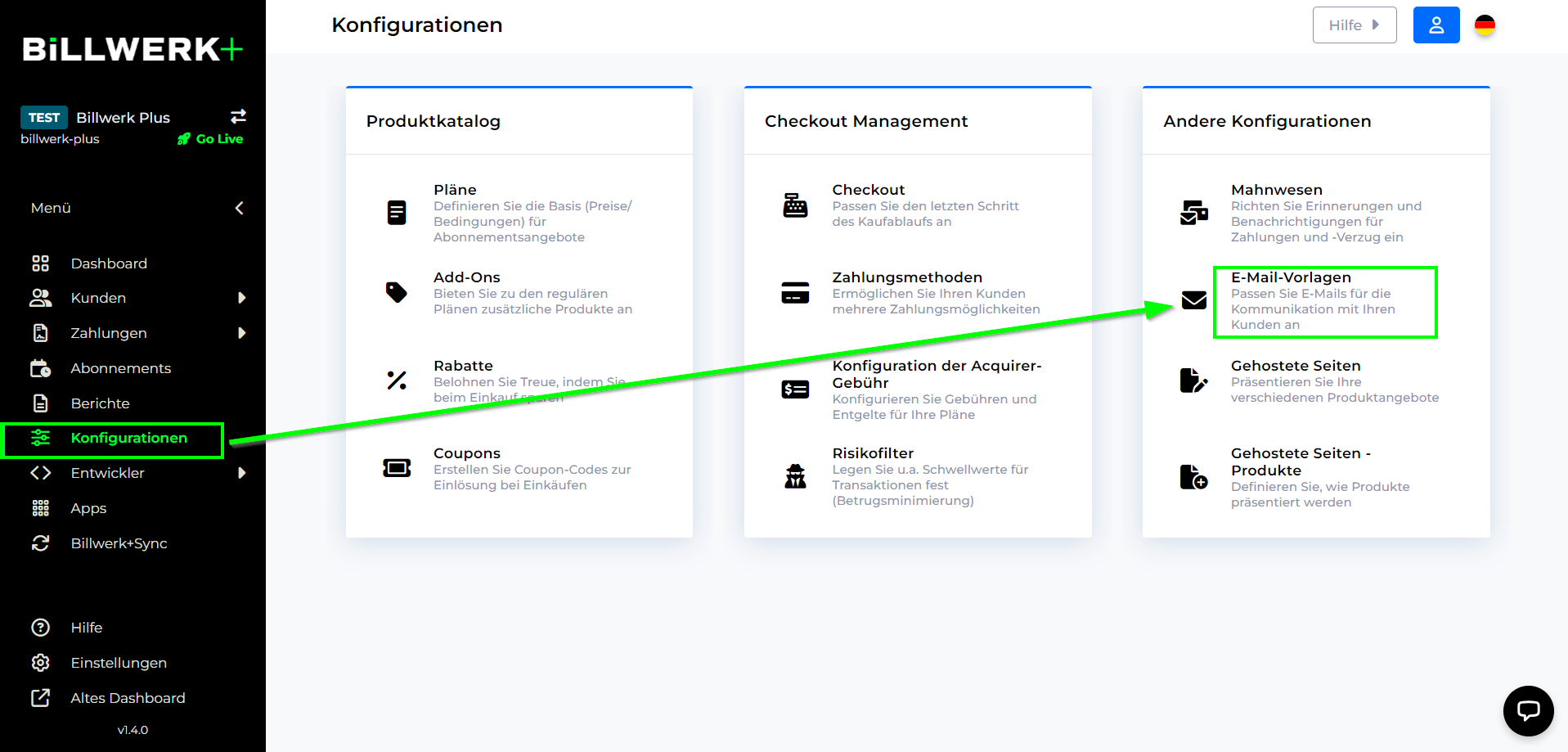This screenshot has height=752, width=1568.
Task: Expand the Zahlungen submenu arrow
Action: 241,333
